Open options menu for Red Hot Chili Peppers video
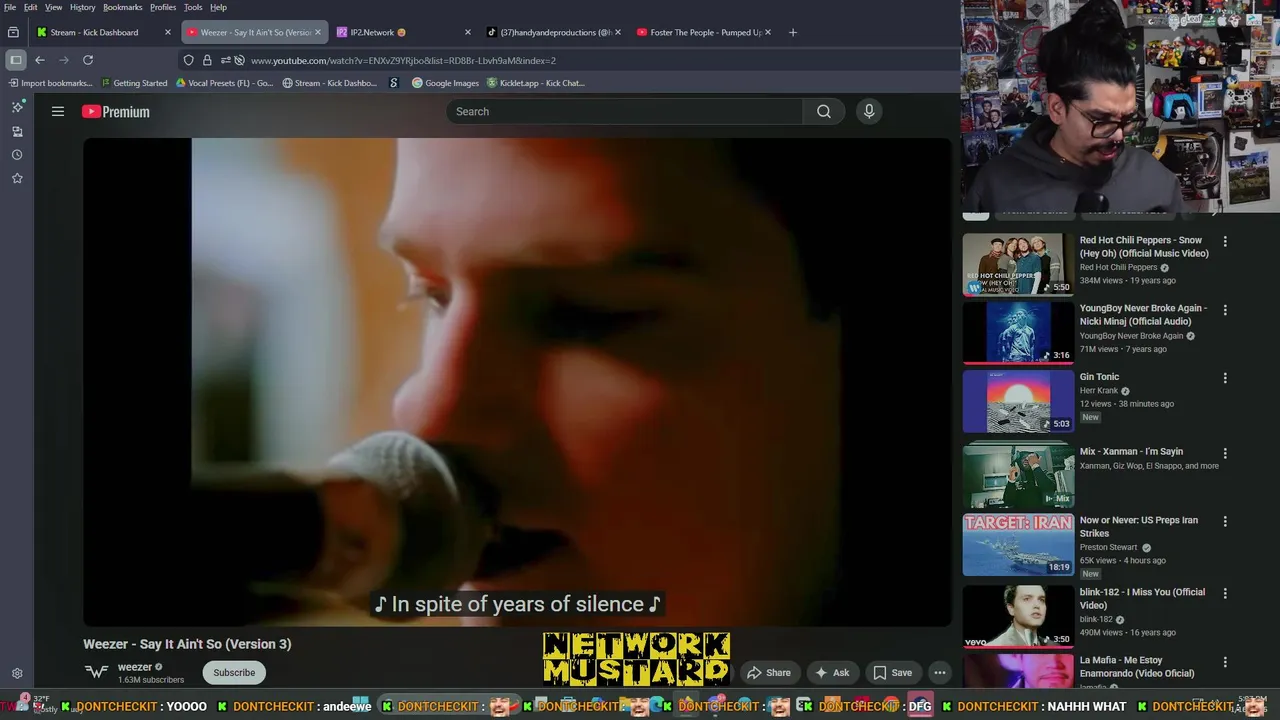The height and width of the screenshot is (720, 1280). pos(1225,241)
